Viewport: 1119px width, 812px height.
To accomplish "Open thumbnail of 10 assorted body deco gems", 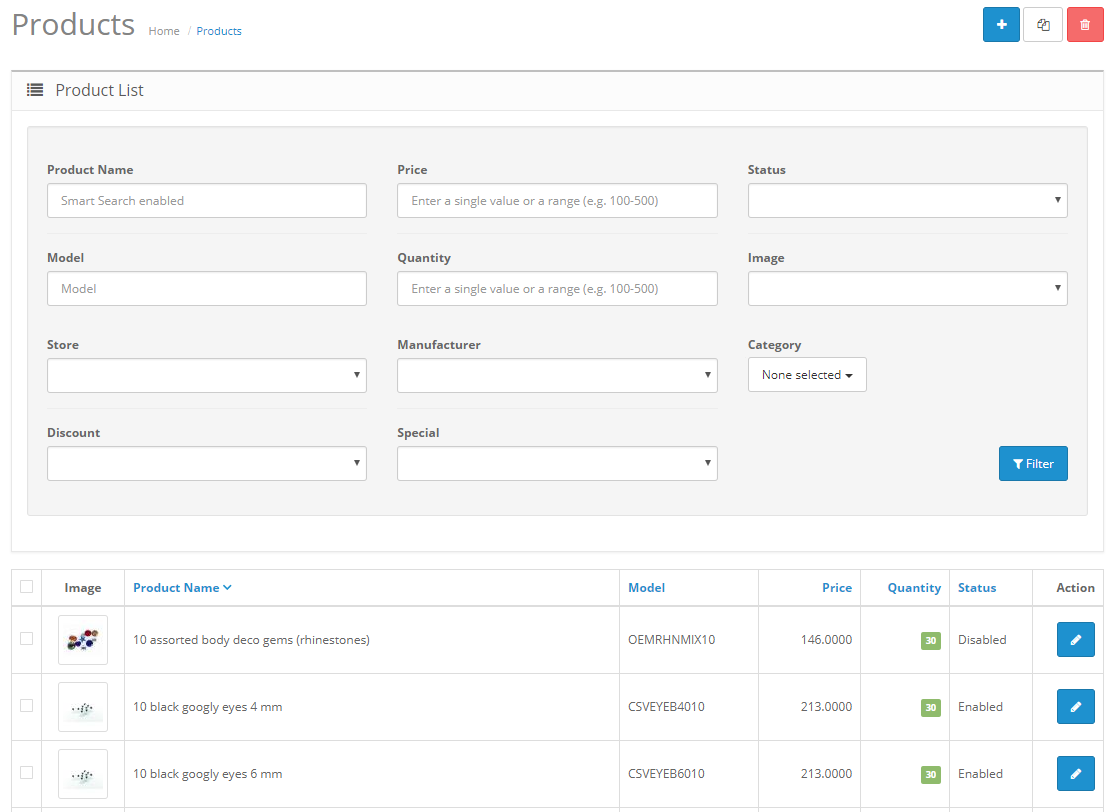I will pyautogui.click(x=83, y=640).
